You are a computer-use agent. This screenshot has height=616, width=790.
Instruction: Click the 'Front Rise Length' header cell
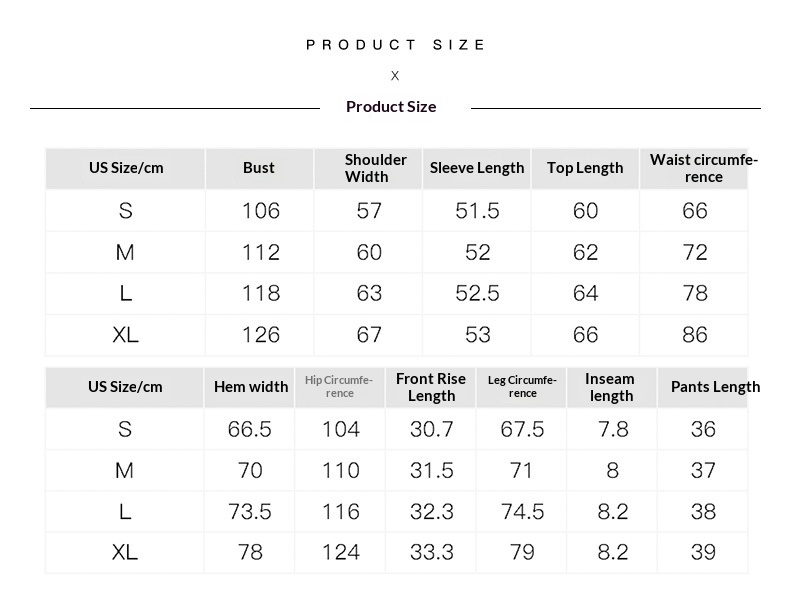(431, 387)
